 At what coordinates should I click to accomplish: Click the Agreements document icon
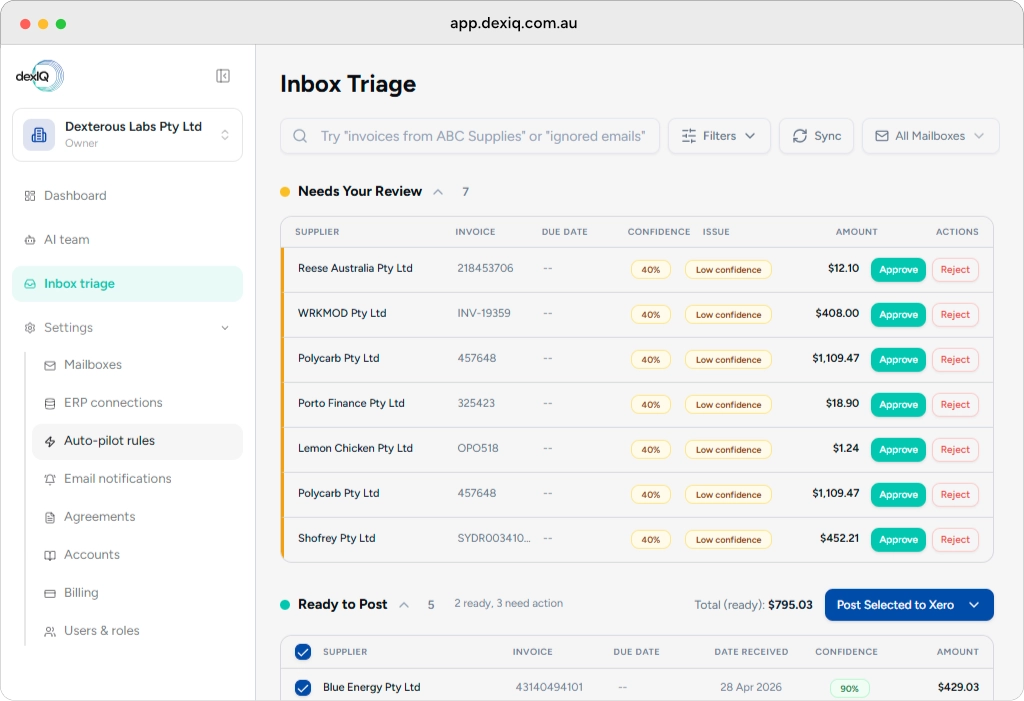50,517
